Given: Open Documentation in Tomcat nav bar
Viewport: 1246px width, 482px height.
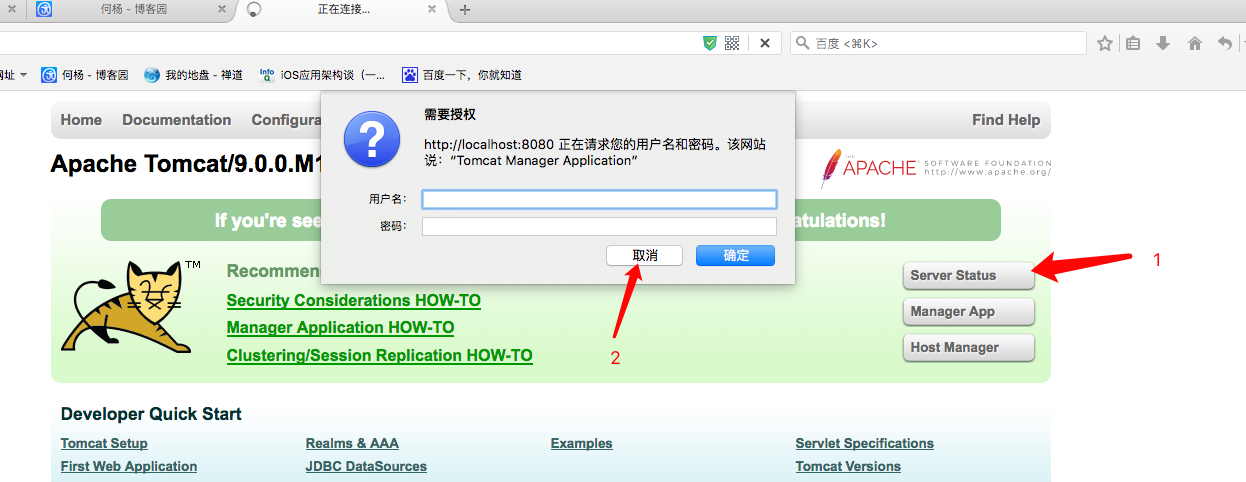Looking at the screenshot, I should pos(177,120).
